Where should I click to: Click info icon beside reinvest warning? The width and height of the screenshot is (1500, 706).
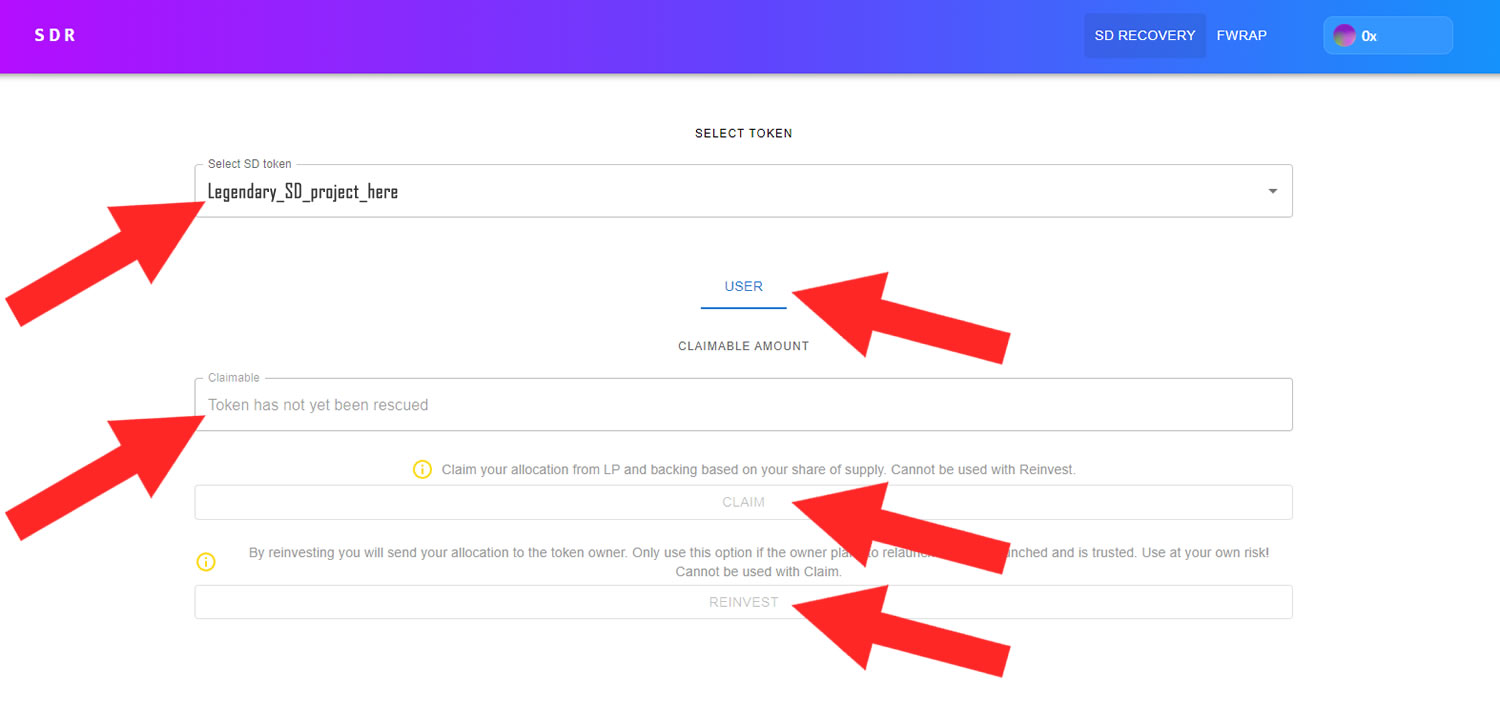206,562
